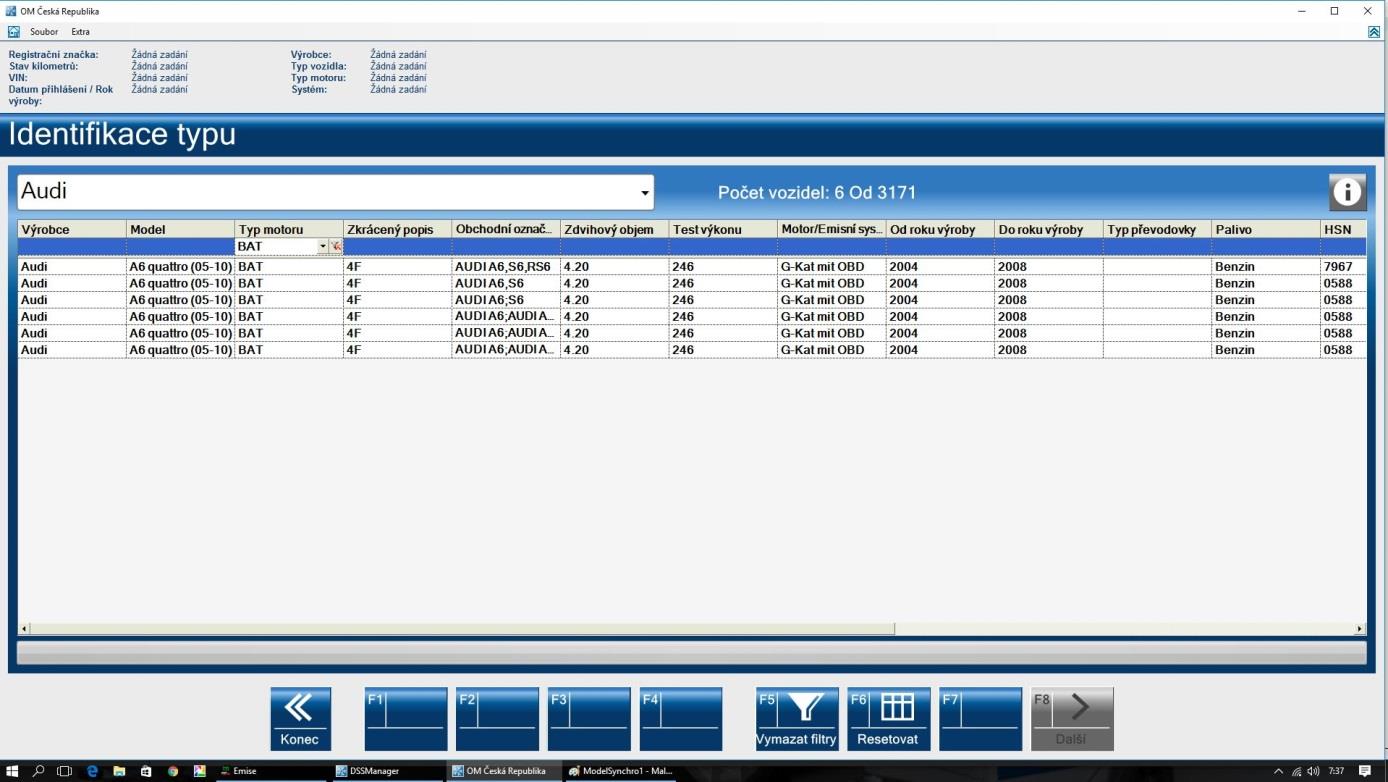
Task: Click into the BAT filter text field
Action: (x=277, y=246)
